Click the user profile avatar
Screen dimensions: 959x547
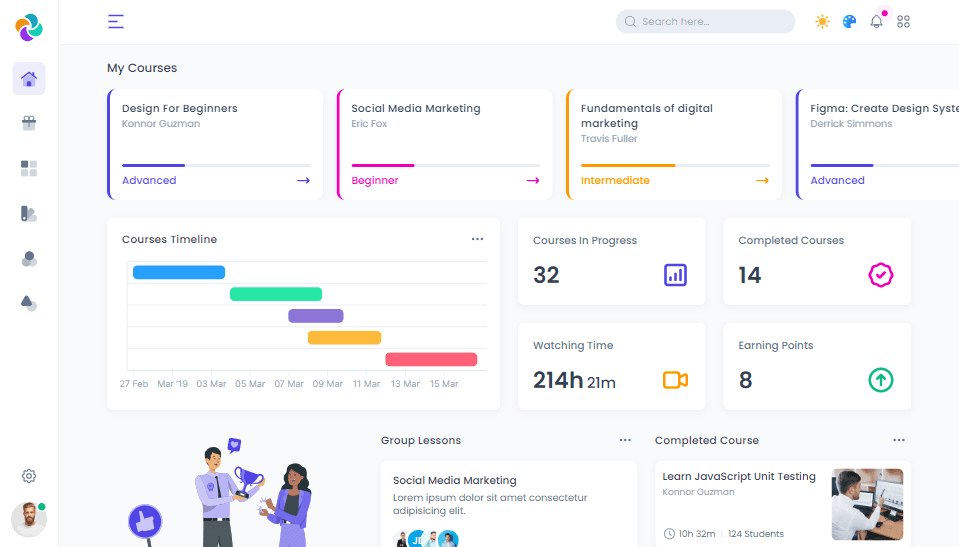click(29, 519)
